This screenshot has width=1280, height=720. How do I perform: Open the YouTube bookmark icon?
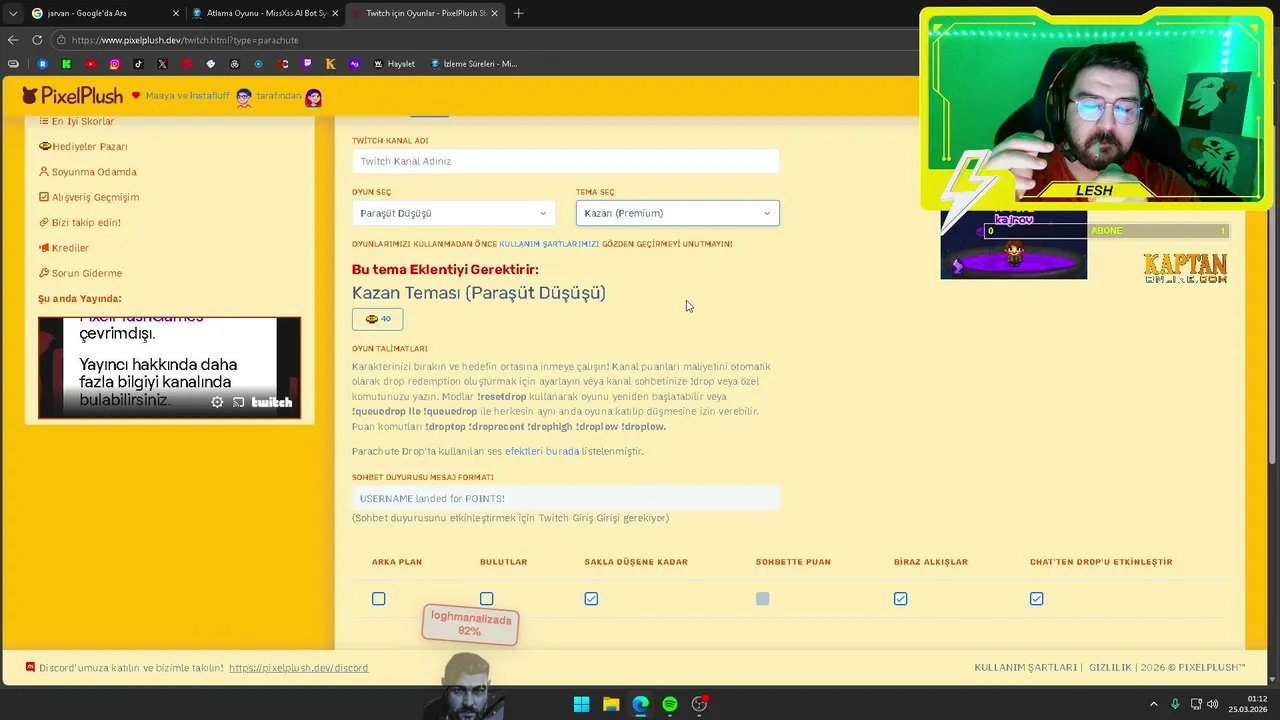coord(90,64)
